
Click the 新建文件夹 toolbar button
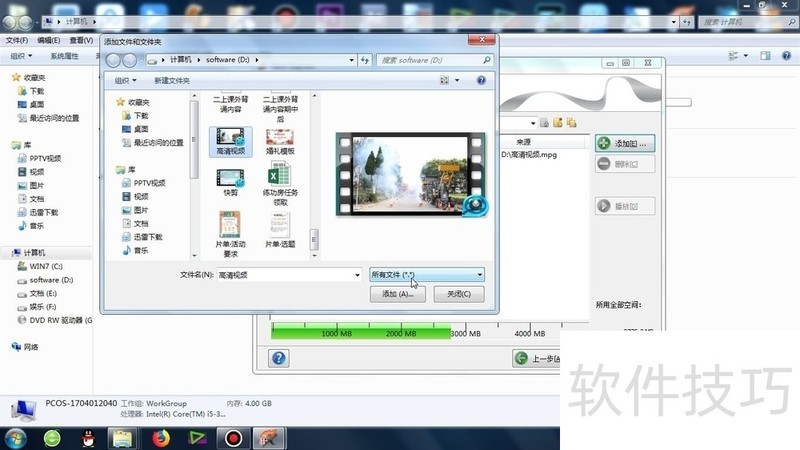click(175, 80)
